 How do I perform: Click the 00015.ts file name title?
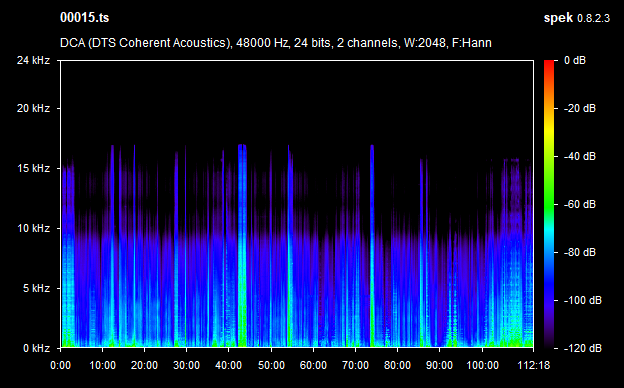(x=84, y=18)
